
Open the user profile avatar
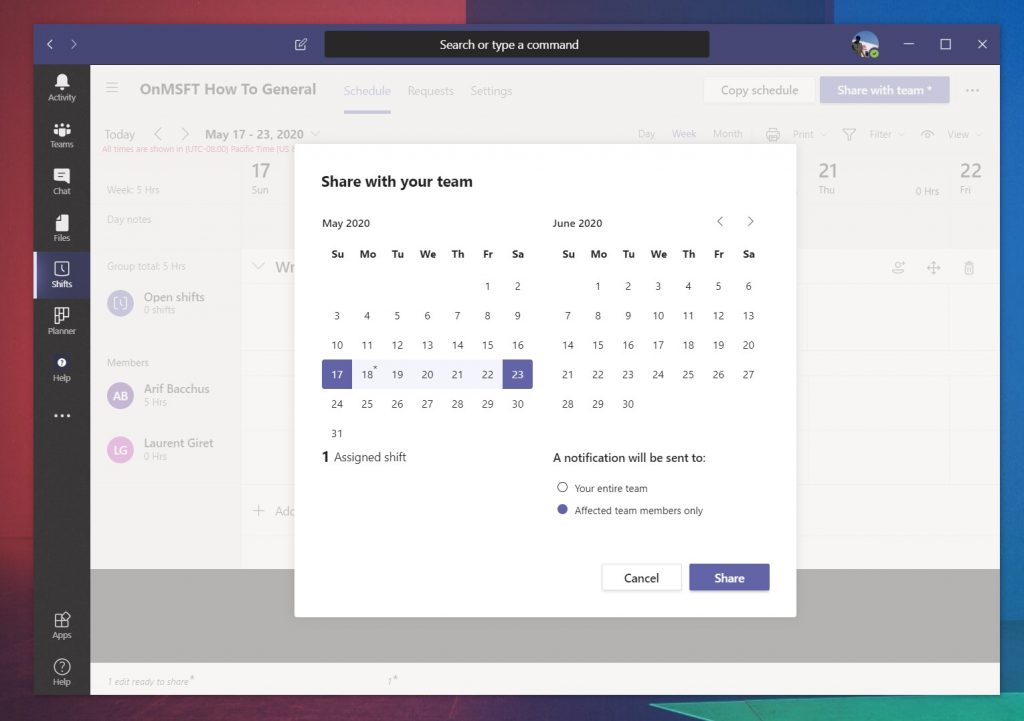pos(865,44)
